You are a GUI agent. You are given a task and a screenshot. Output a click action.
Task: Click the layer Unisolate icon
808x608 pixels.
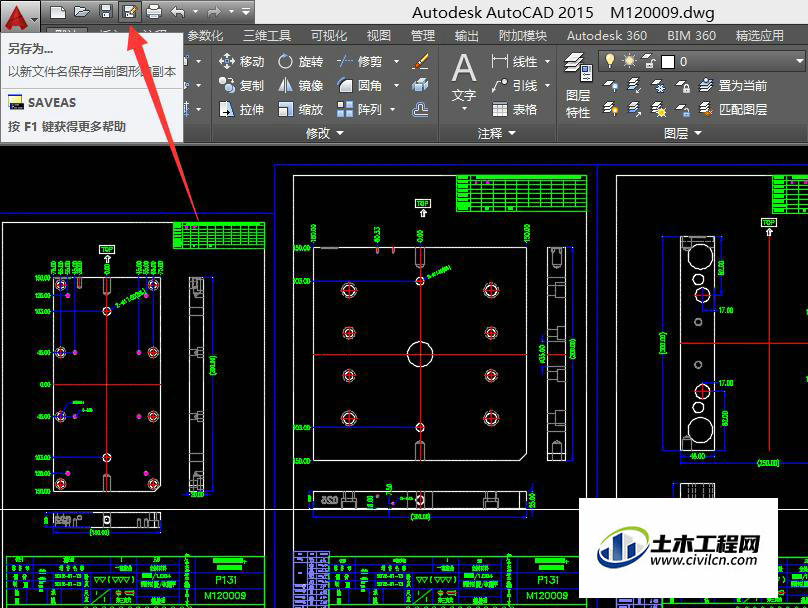[634, 109]
